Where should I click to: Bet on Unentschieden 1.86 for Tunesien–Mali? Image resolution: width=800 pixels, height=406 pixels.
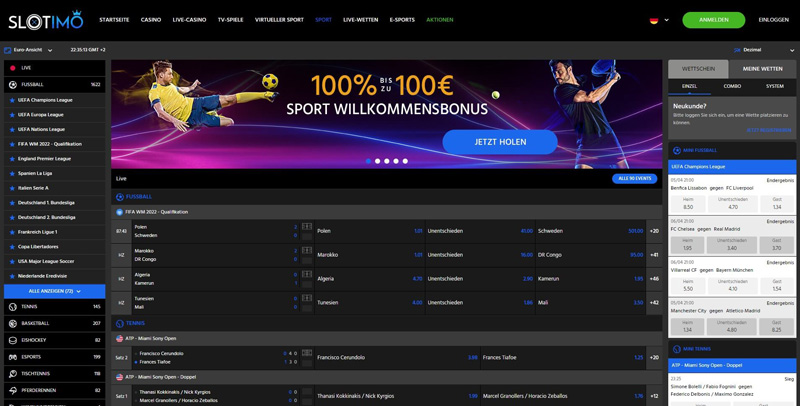pyautogui.click(x=480, y=303)
